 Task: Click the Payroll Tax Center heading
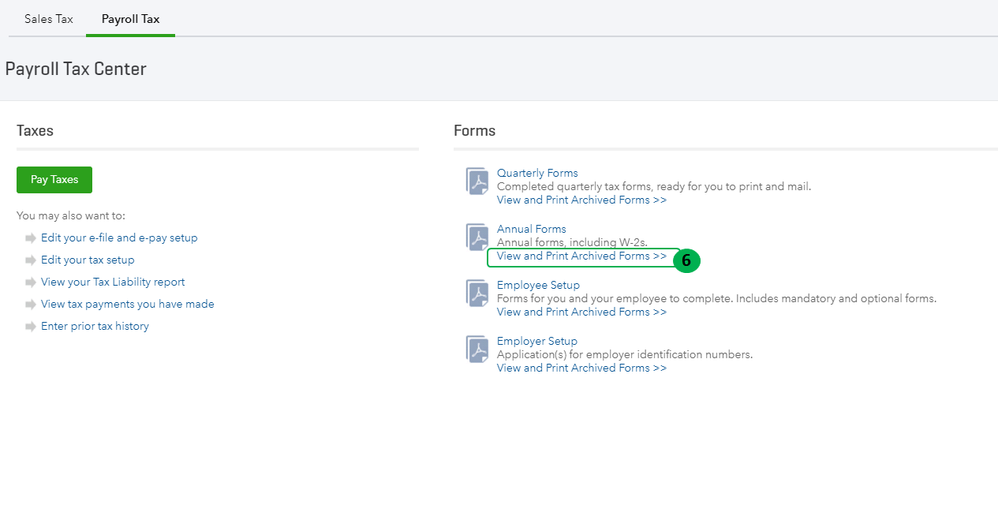[x=76, y=69]
